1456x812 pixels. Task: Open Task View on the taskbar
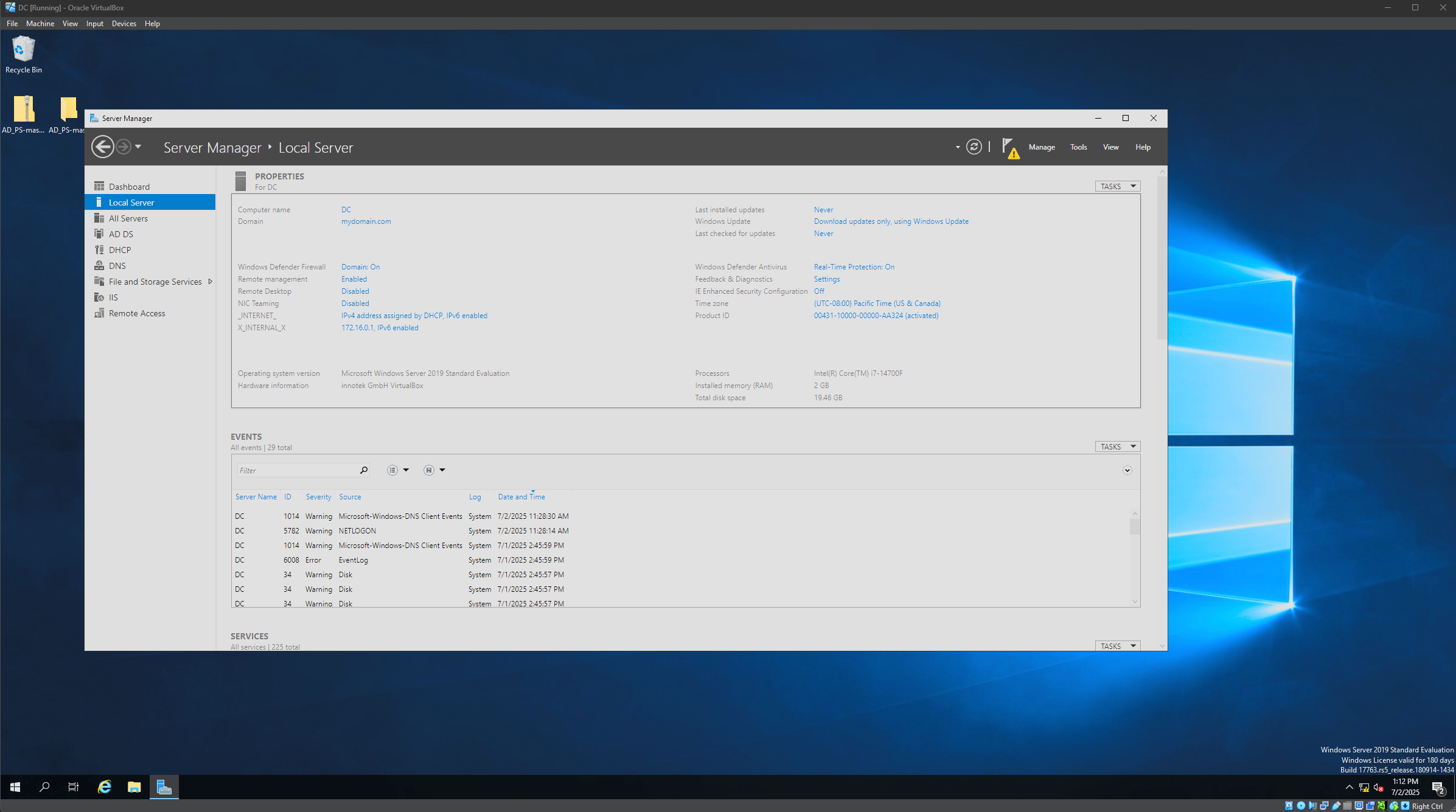click(x=74, y=787)
